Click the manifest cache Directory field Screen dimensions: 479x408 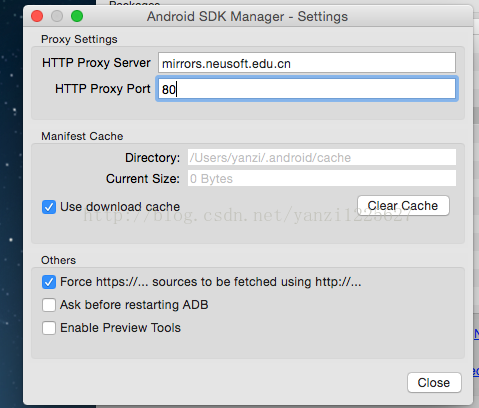coord(322,157)
